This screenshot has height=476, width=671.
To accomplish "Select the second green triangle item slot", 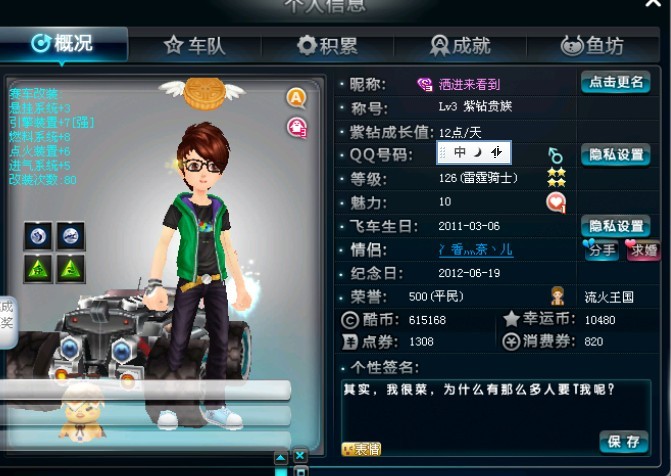I will pos(71,269).
